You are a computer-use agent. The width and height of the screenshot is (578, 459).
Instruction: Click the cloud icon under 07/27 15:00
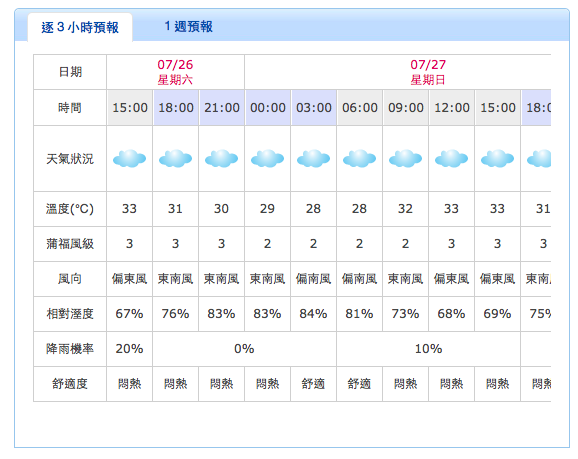tap(497, 159)
